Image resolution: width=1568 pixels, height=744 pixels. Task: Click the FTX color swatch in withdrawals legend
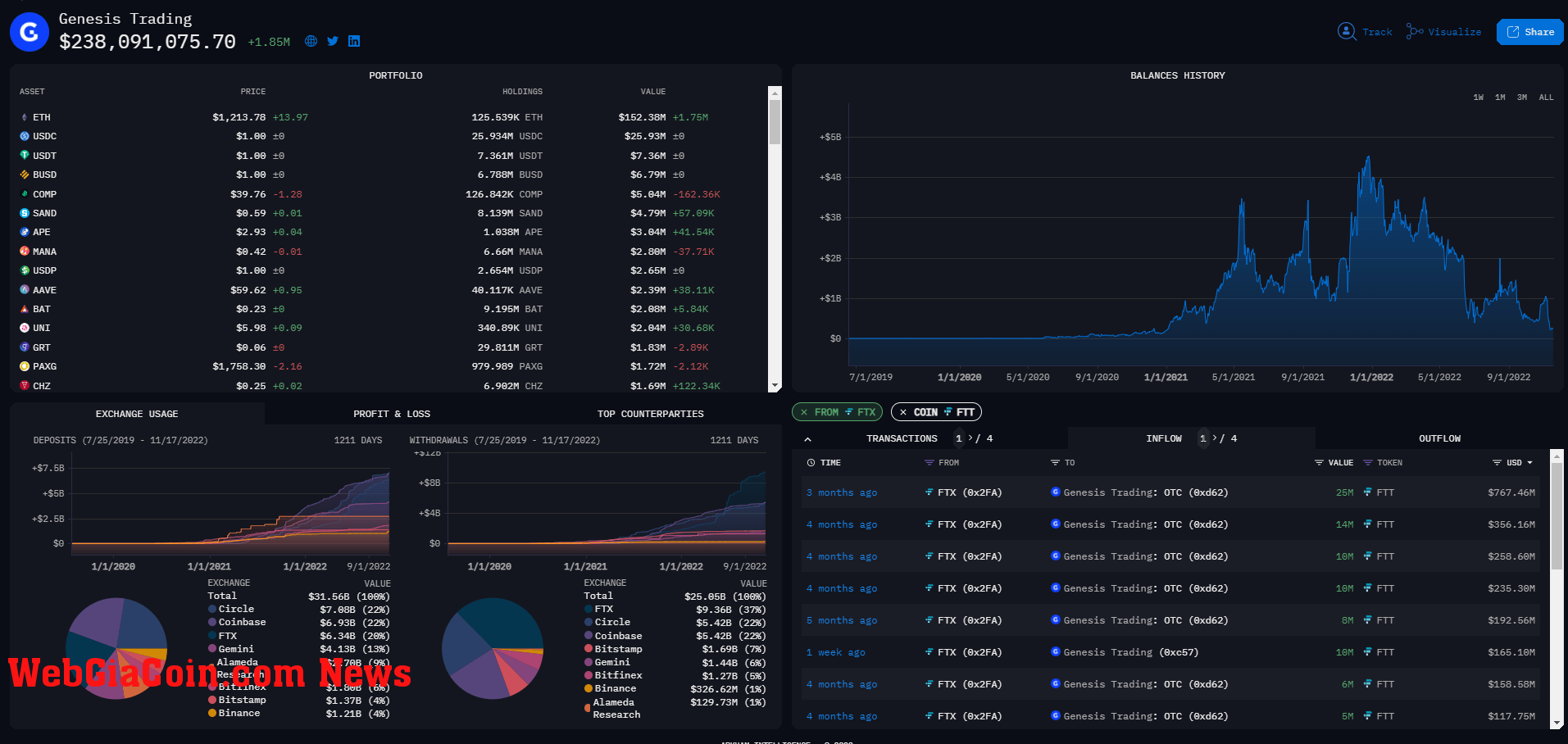589,609
